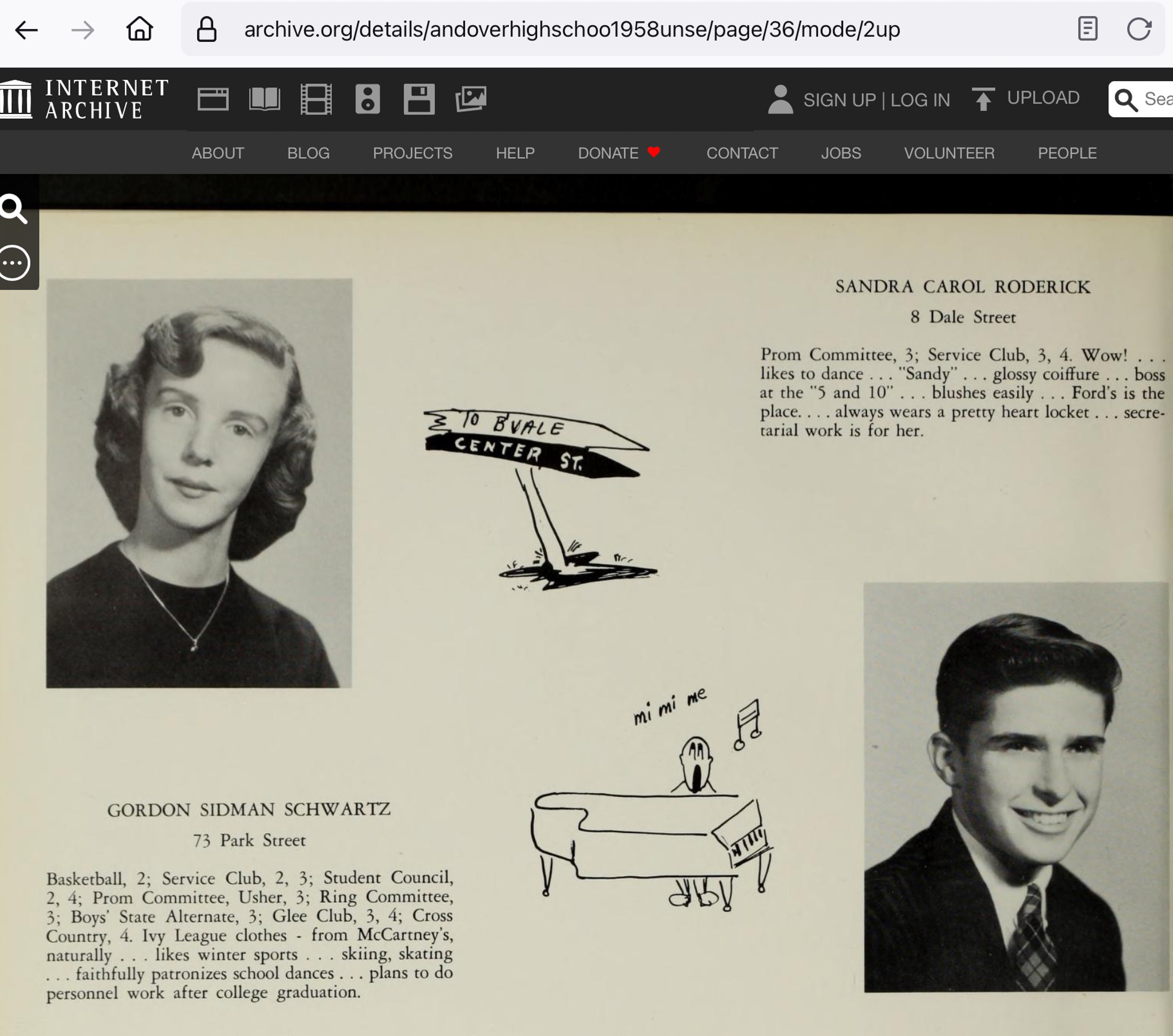Focus the top-right Search input box
1173x1036 pixels.
[1141, 99]
